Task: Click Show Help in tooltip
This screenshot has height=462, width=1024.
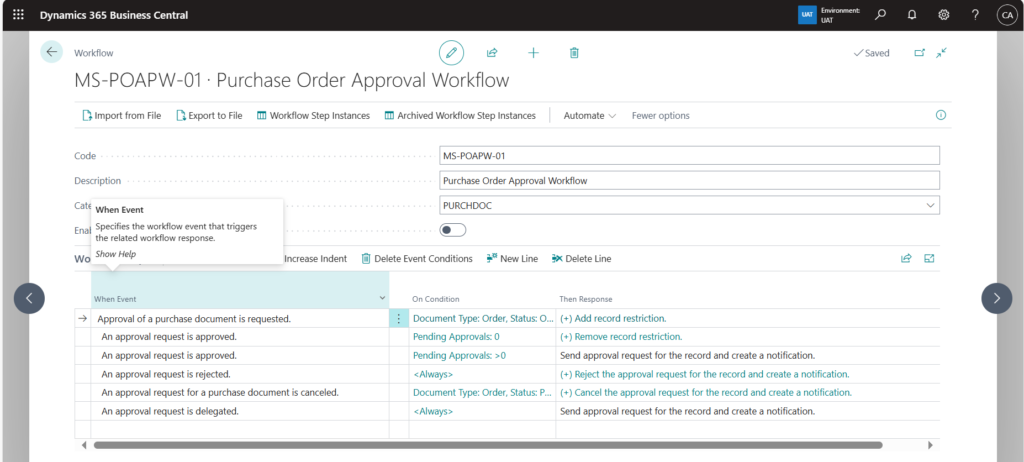Action: tap(116, 254)
